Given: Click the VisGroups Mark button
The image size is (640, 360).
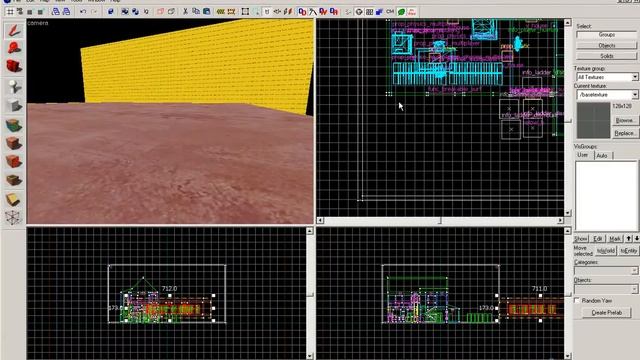Looking at the screenshot, I should tap(615, 238).
